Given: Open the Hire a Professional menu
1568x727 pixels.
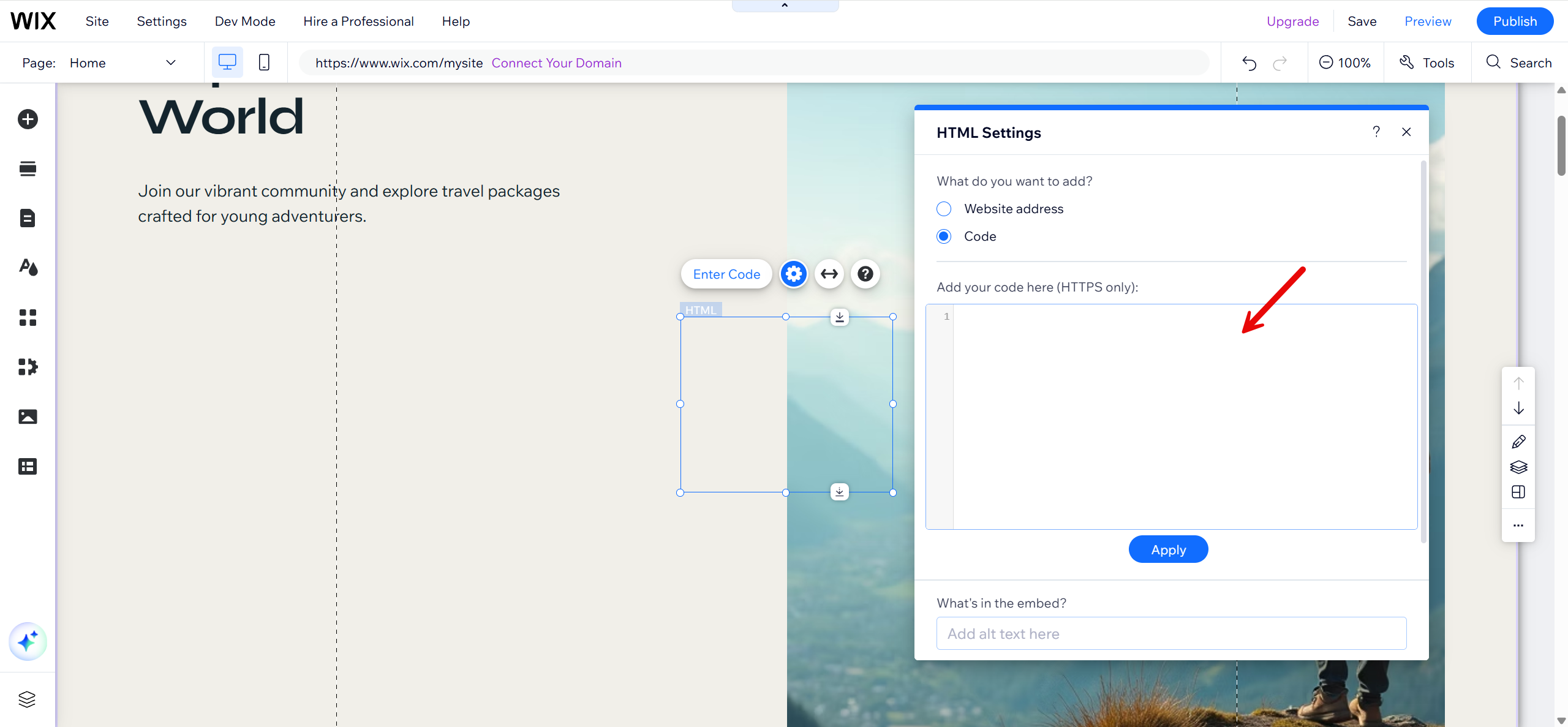Looking at the screenshot, I should pyautogui.click(x=359, y=21).
